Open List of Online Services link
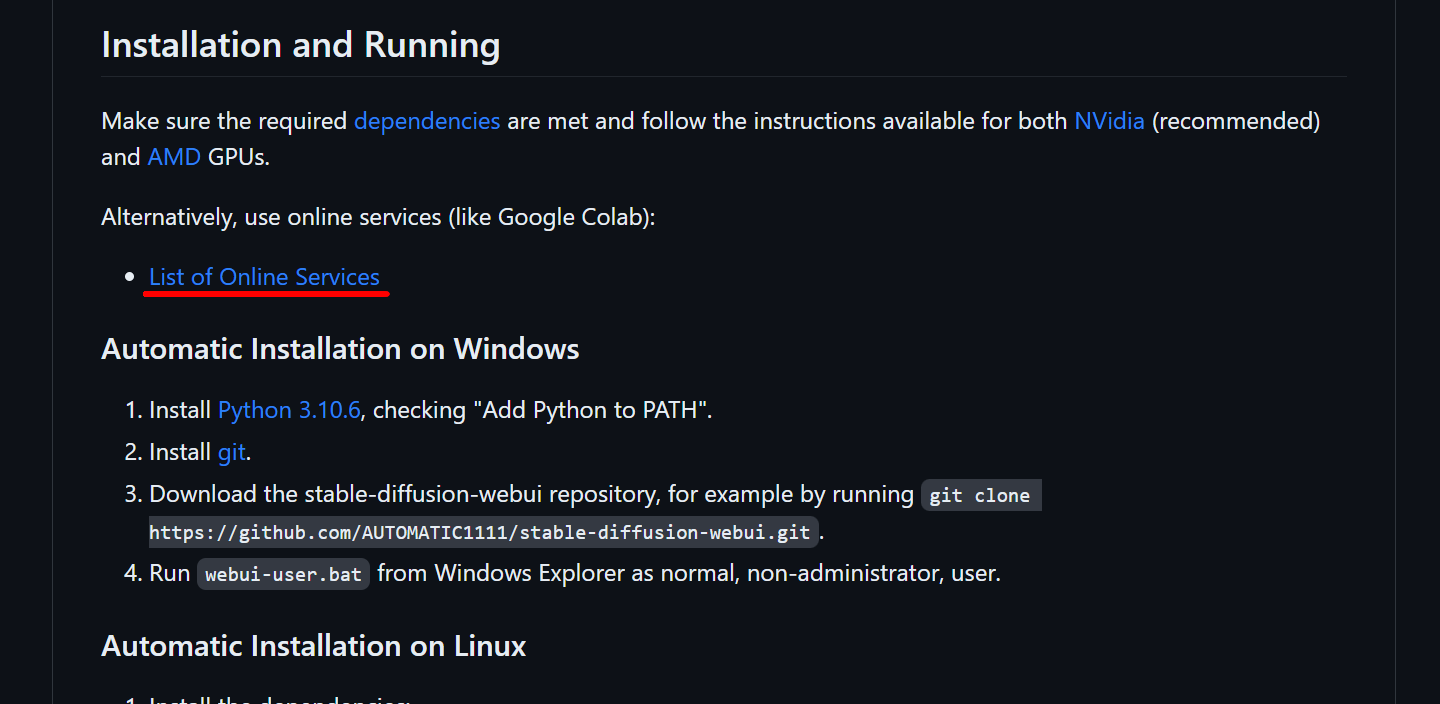Image resolution: width=1440 pixels, height=704 pixels. (x=264, y=277)
